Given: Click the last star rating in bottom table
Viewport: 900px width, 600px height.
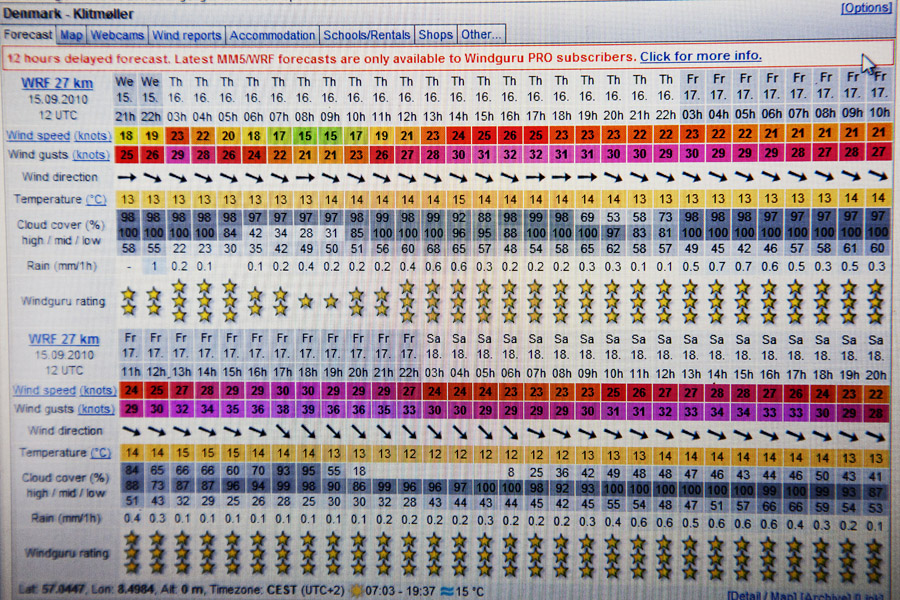Looking at the screenshot, I should (x=875, y=554).
